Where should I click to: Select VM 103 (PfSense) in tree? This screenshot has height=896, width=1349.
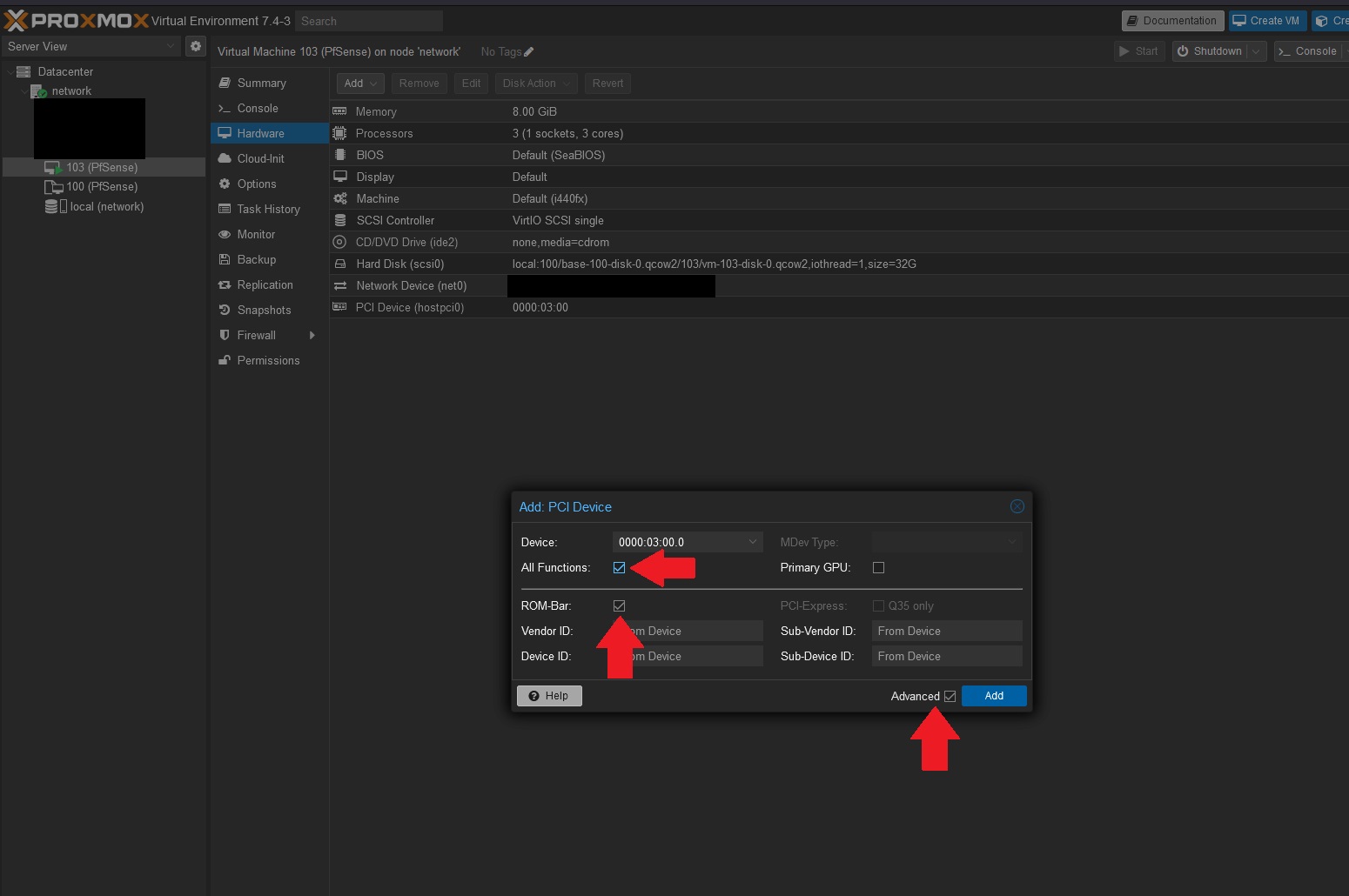coord(102,167)
